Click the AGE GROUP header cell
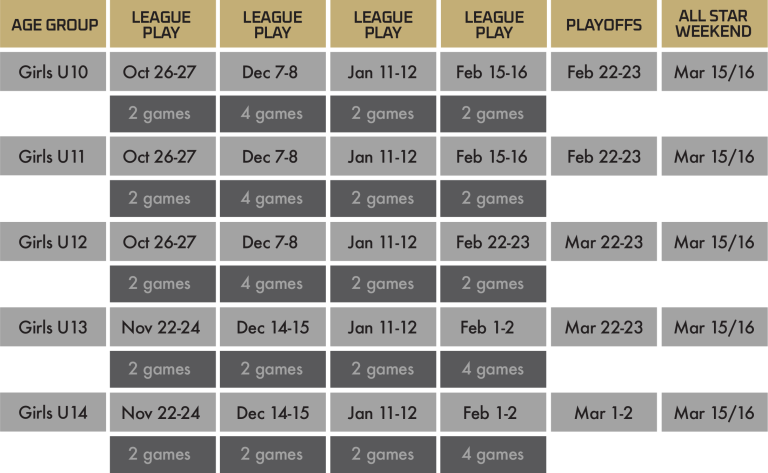 click(53, 24)
